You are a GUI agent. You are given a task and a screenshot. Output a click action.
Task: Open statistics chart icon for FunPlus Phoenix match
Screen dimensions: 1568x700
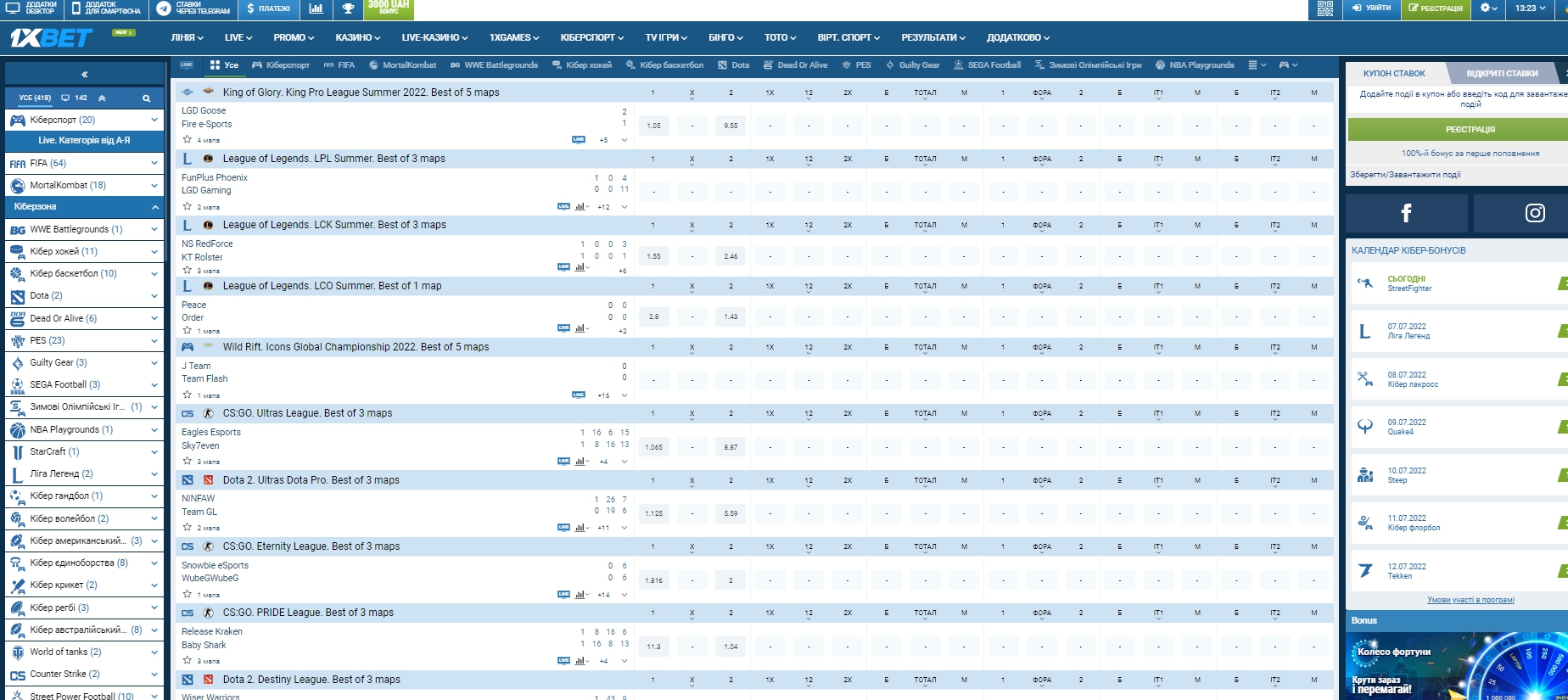click(x=581, y=206)
